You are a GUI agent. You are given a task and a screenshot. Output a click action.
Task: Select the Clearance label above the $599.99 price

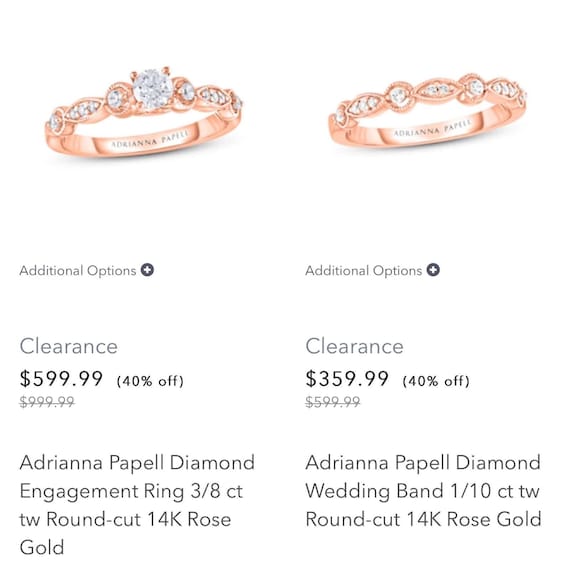coord(69,346)
